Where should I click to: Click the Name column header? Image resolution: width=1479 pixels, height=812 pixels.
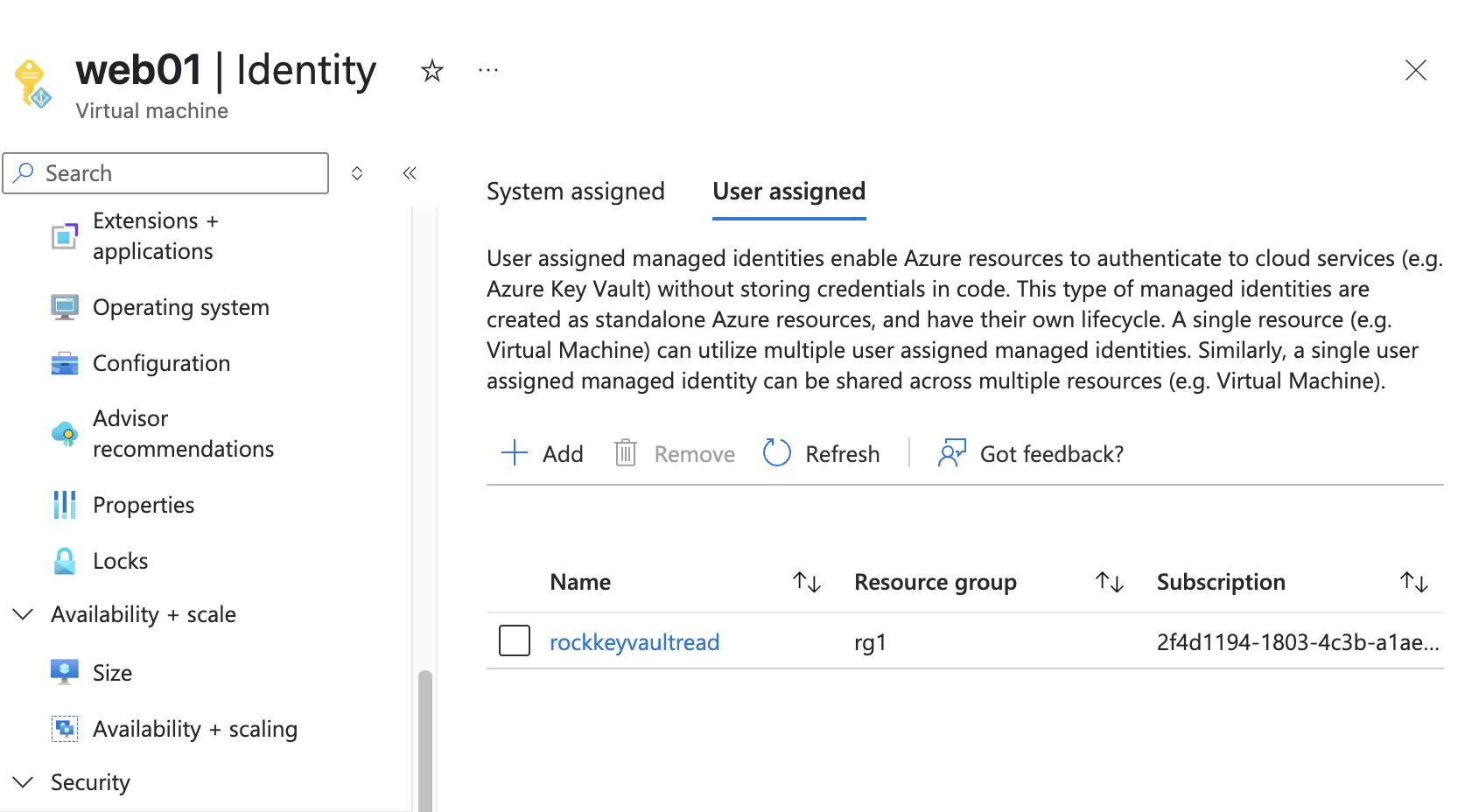[x=581, y=582]
